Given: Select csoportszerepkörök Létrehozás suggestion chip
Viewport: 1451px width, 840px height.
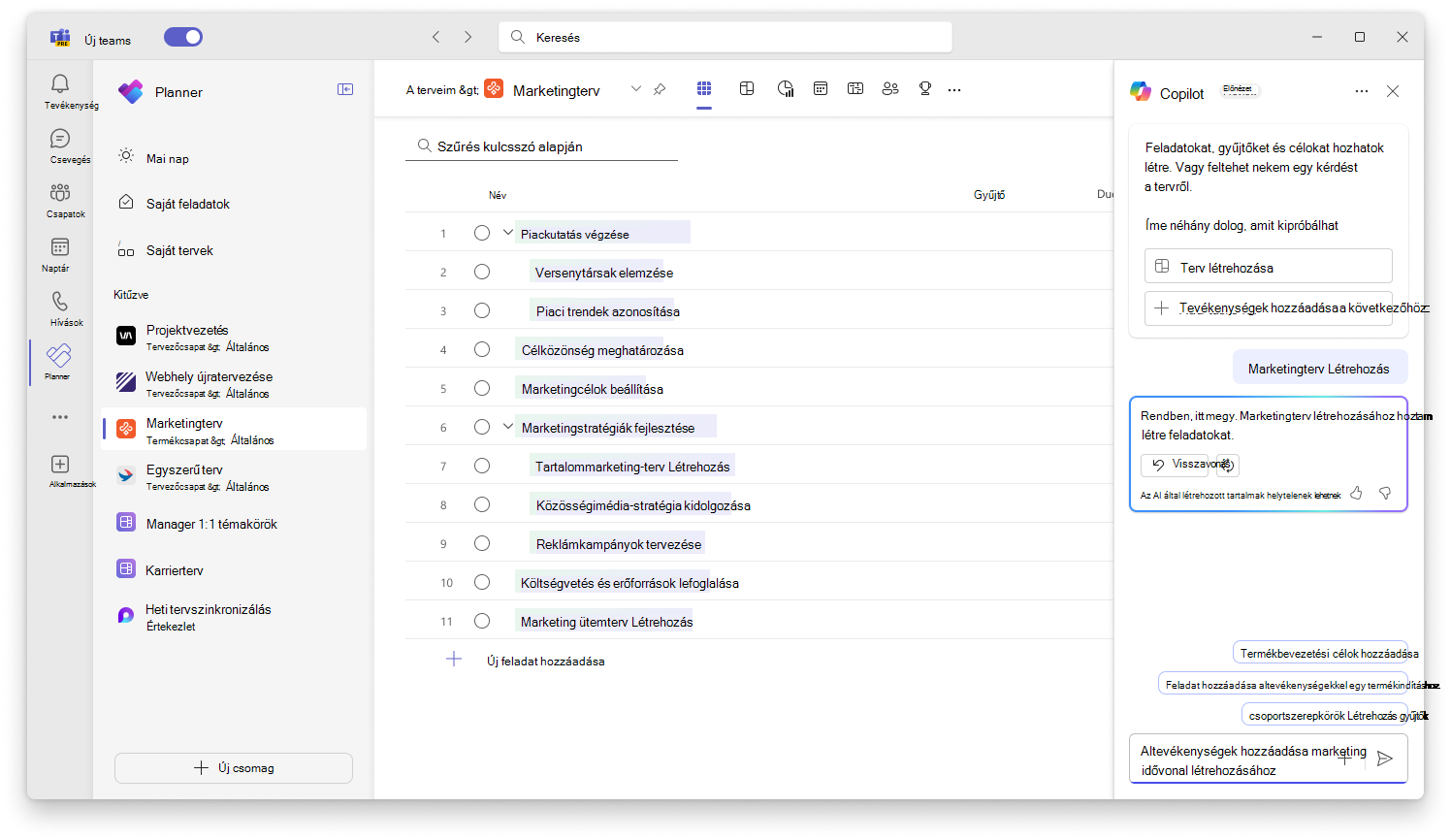Looking at the screenshot, I should pos(1325,715).
